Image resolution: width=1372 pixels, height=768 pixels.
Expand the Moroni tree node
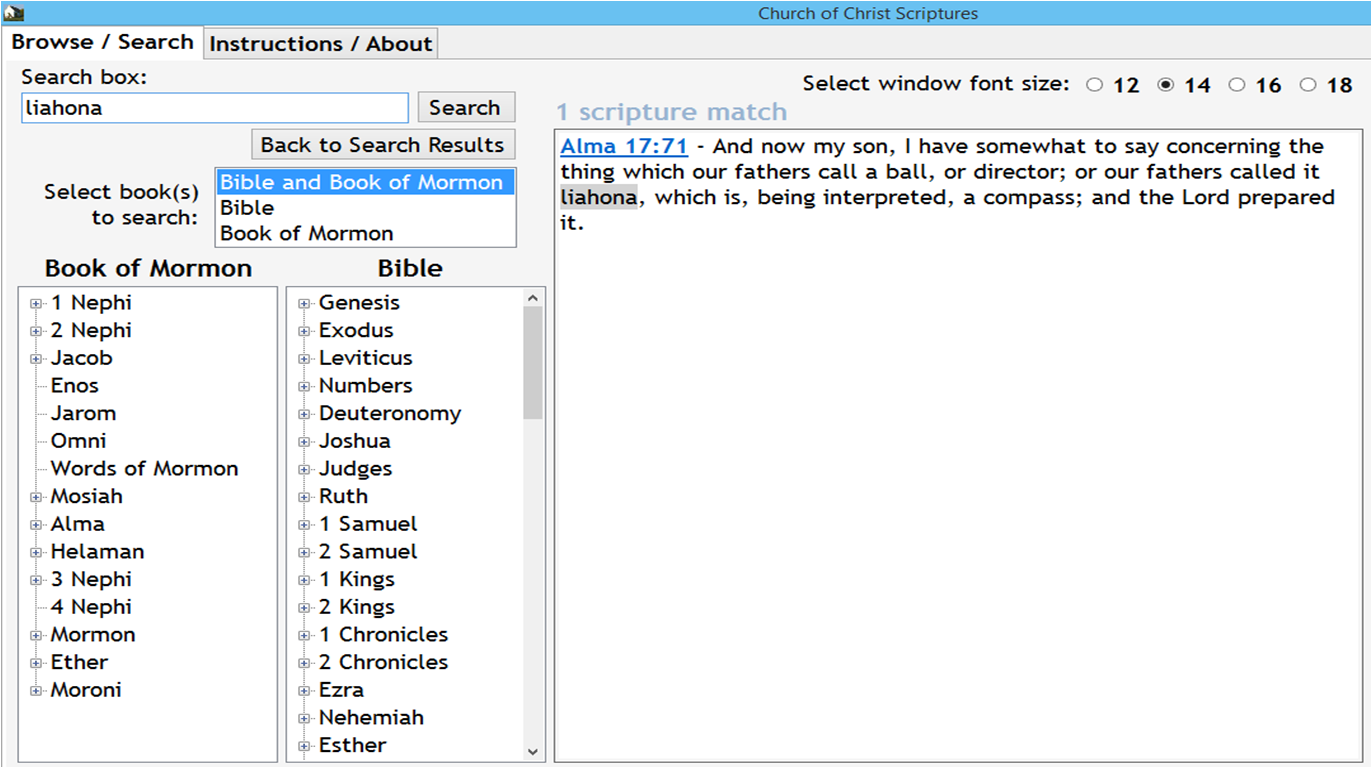pyautogui.click(x=37, y=691)
